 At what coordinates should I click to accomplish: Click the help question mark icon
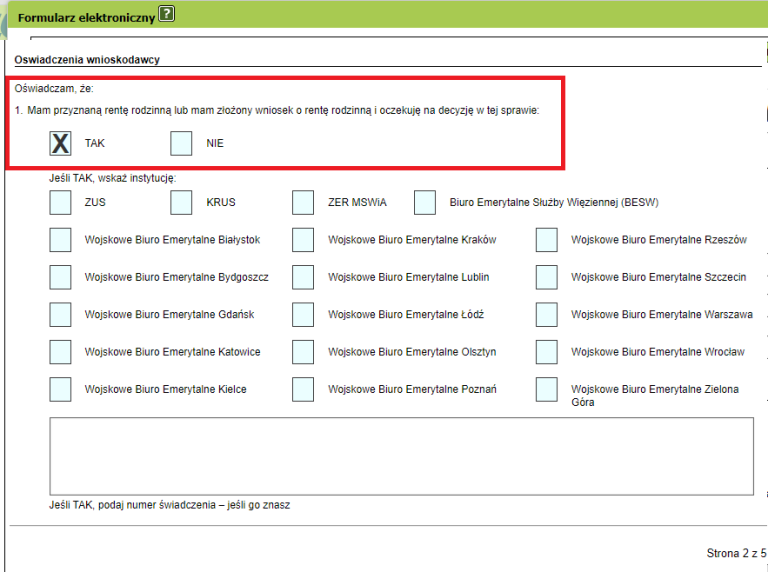167,14
